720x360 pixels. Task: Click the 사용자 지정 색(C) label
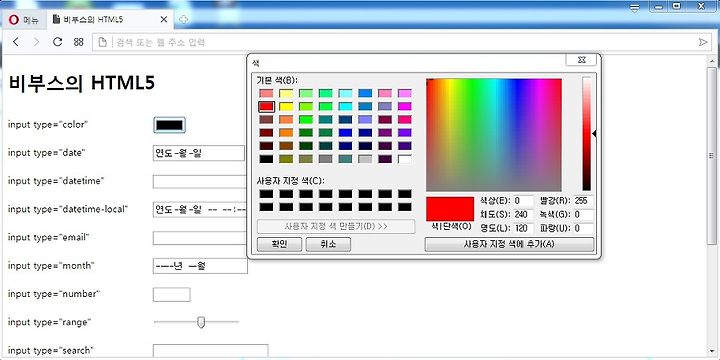(291, 180)
